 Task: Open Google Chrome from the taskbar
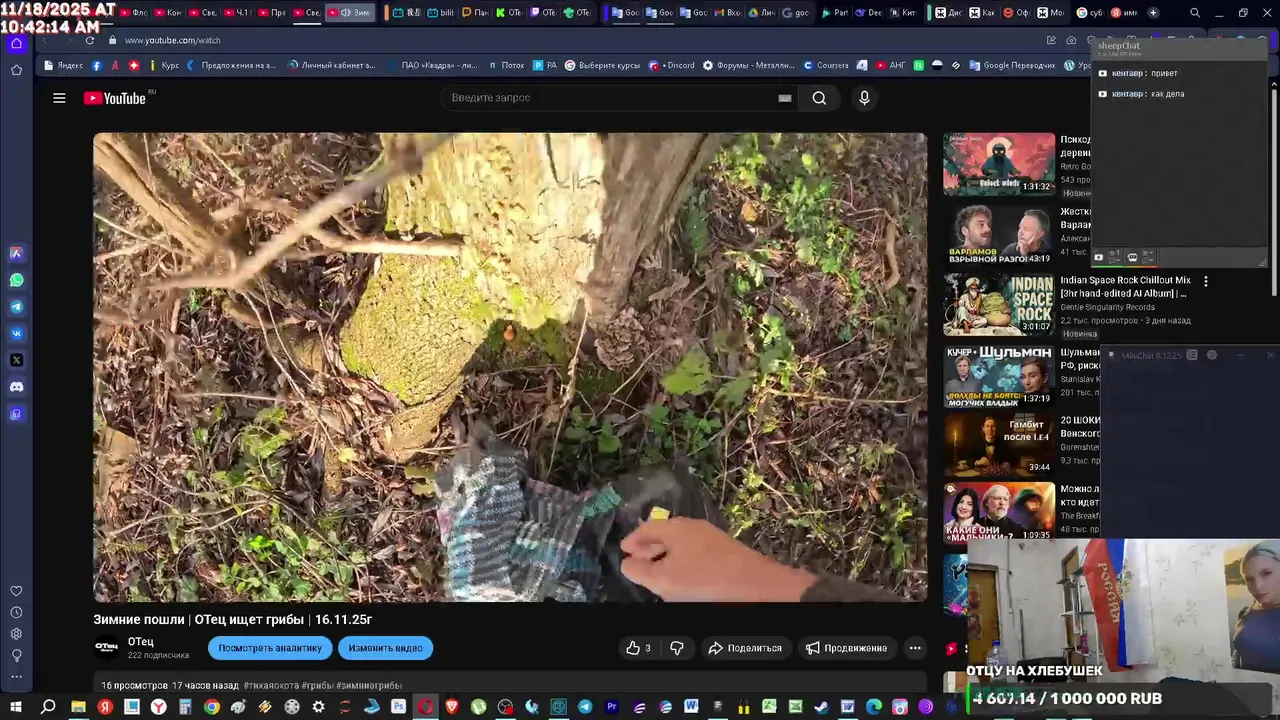click(x=211, y=707)
